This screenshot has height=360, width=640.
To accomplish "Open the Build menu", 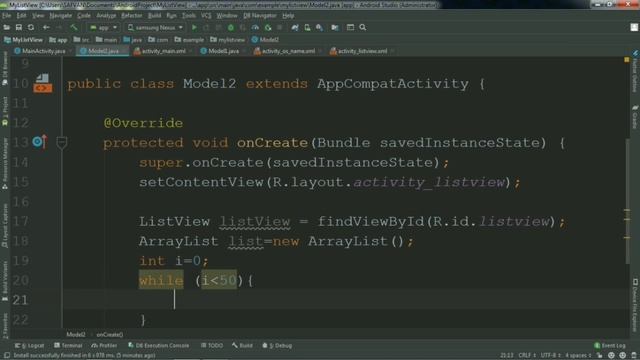I will click(x=154, y=16).
